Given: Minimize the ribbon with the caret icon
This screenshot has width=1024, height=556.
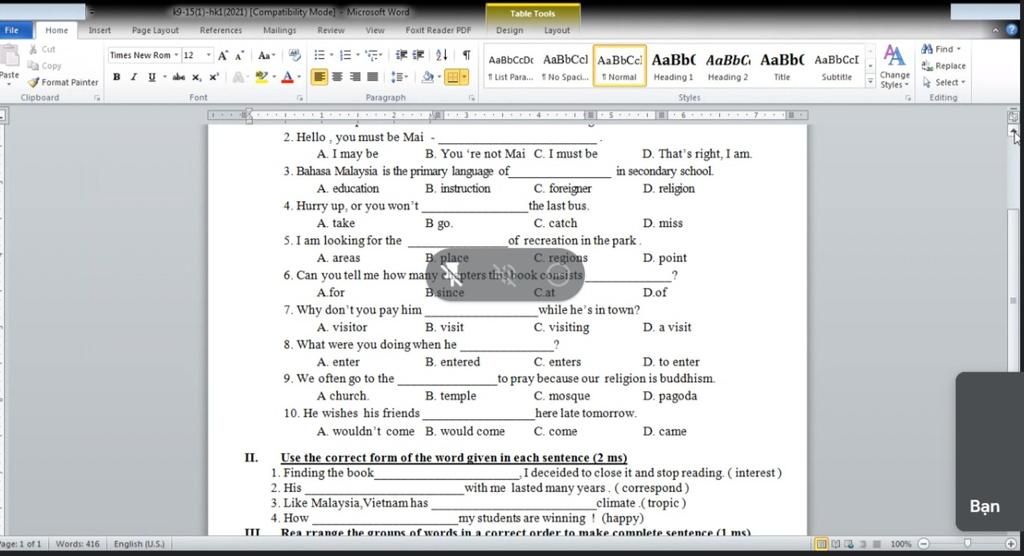Looking at the screenshot, I should (995, 30).
